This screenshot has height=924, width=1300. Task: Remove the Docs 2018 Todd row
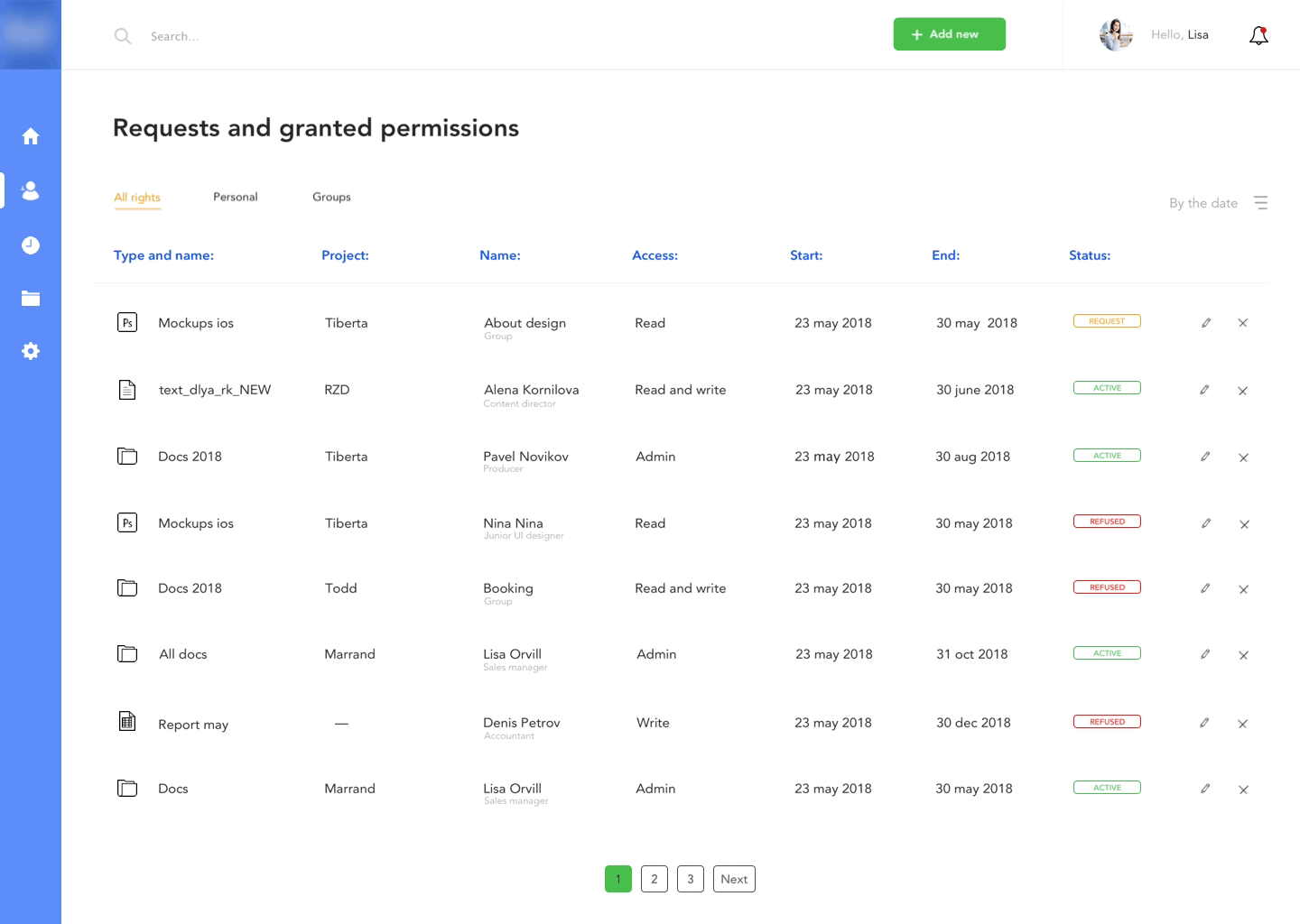(x=1243, y=589)
